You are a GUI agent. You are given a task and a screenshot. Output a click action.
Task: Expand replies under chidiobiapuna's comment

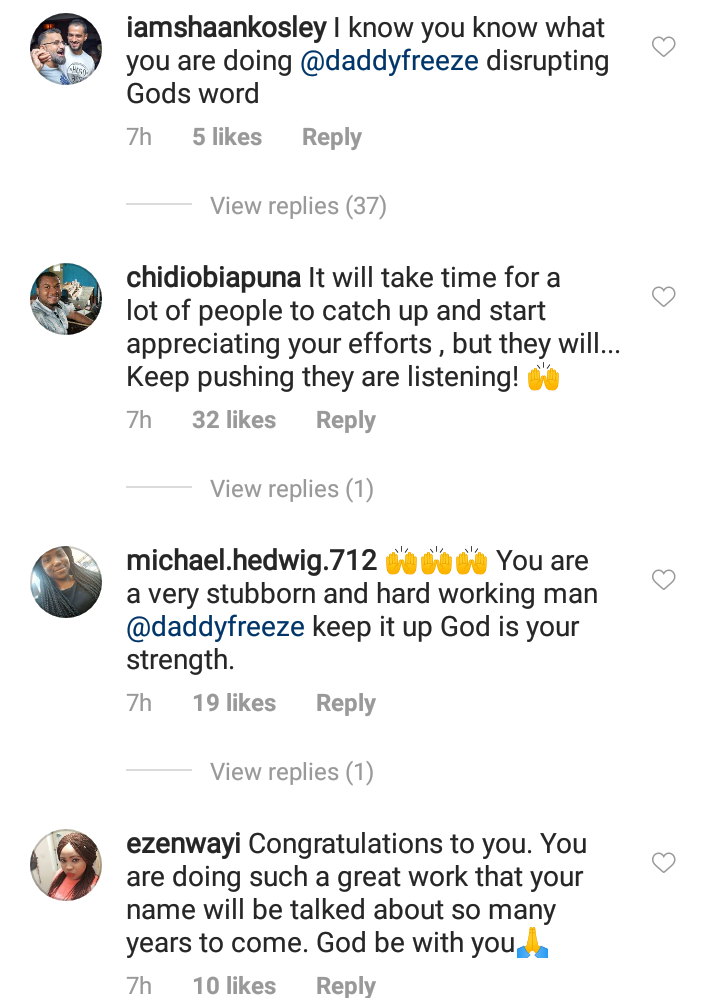(291, 489)
